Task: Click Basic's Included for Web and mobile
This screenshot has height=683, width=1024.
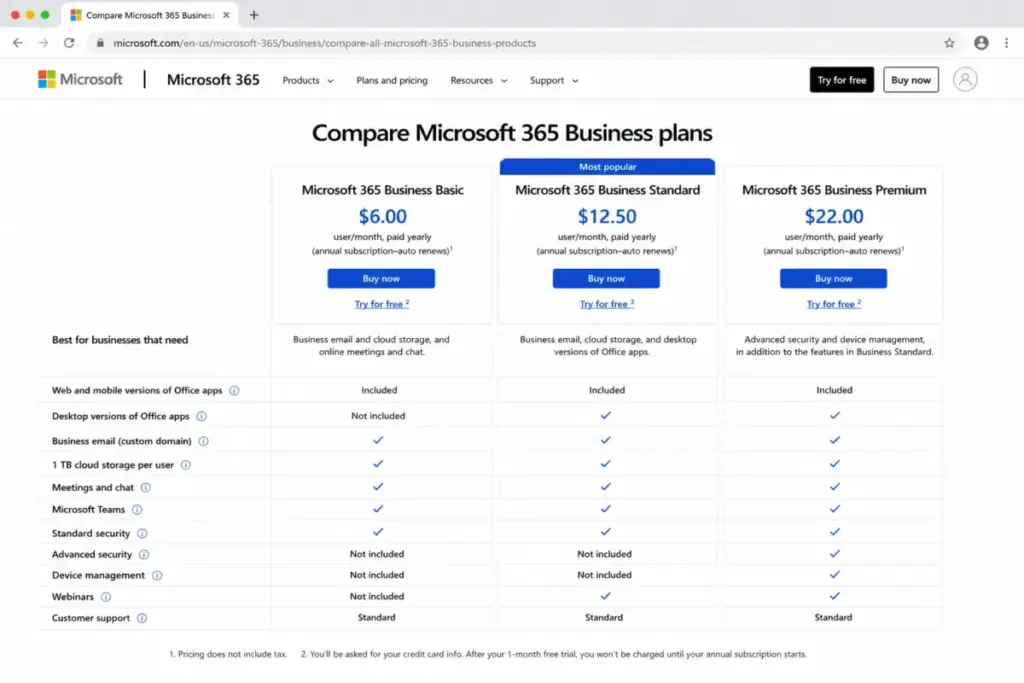Action: pyautogui.click(x=379, y=390)
